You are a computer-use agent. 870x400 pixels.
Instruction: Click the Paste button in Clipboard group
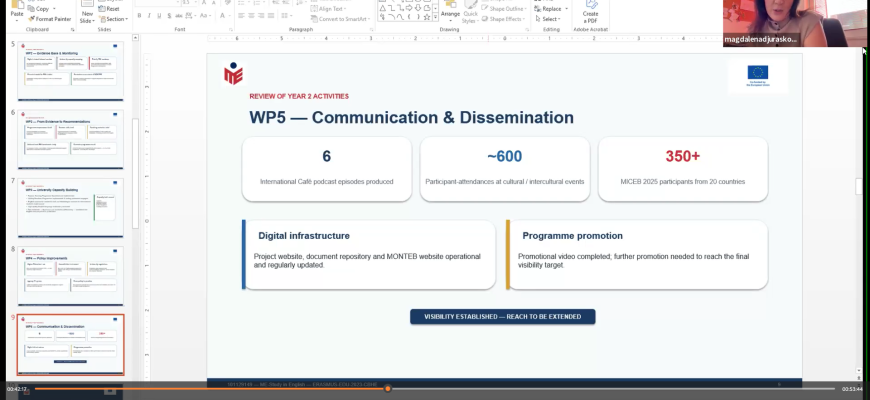(17, 11)
